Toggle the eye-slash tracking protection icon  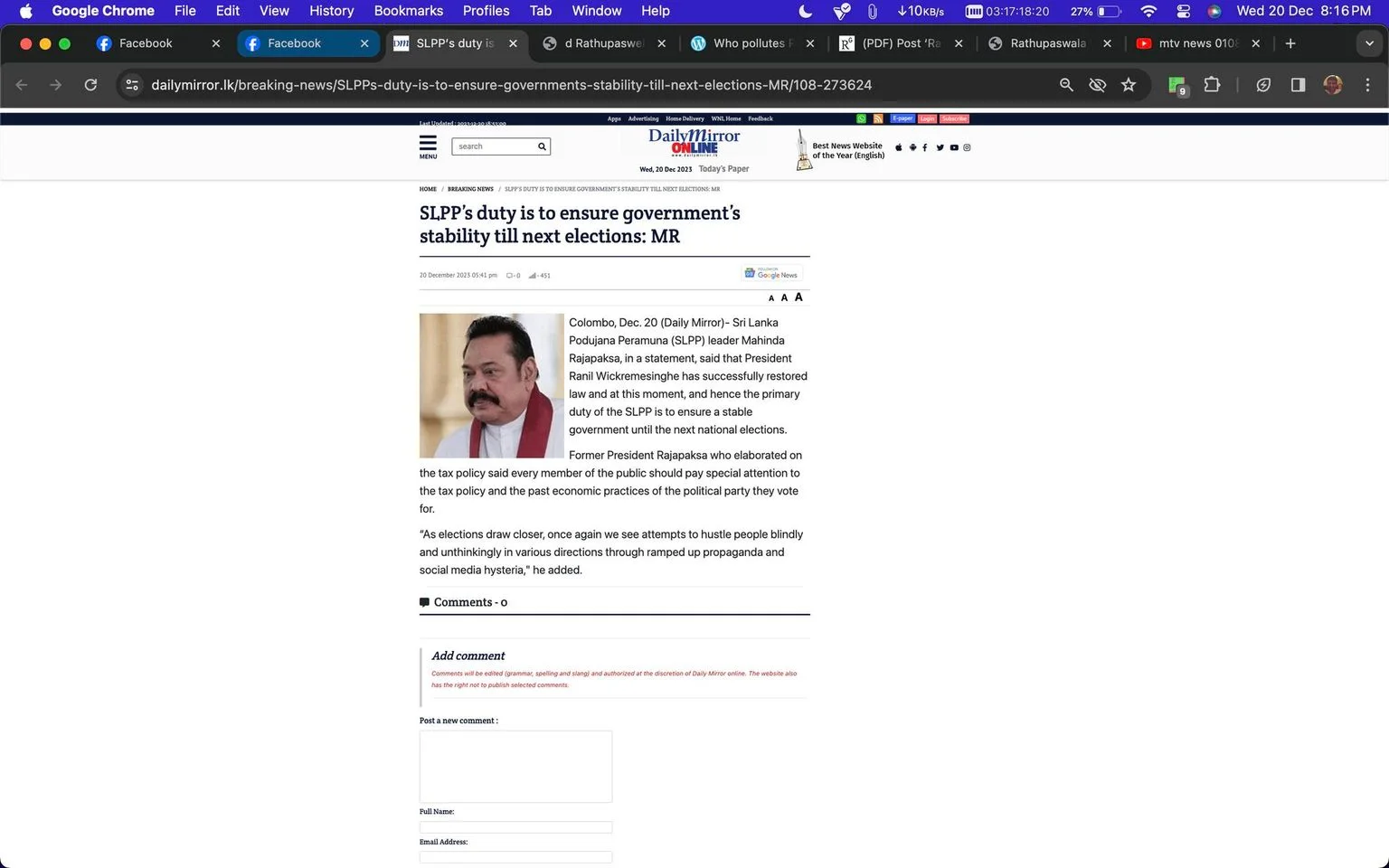coord(1097,85)
